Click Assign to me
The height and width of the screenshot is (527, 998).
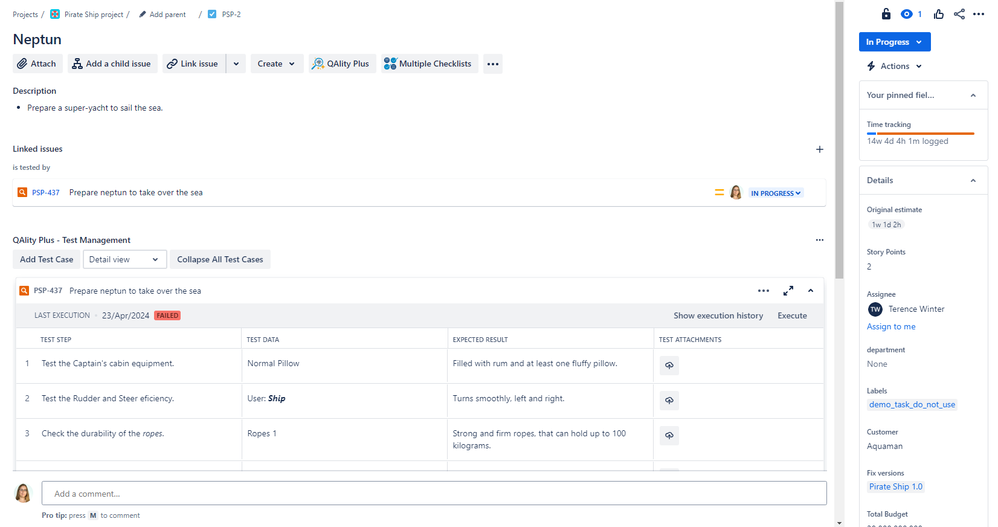(x=891, y=327)
